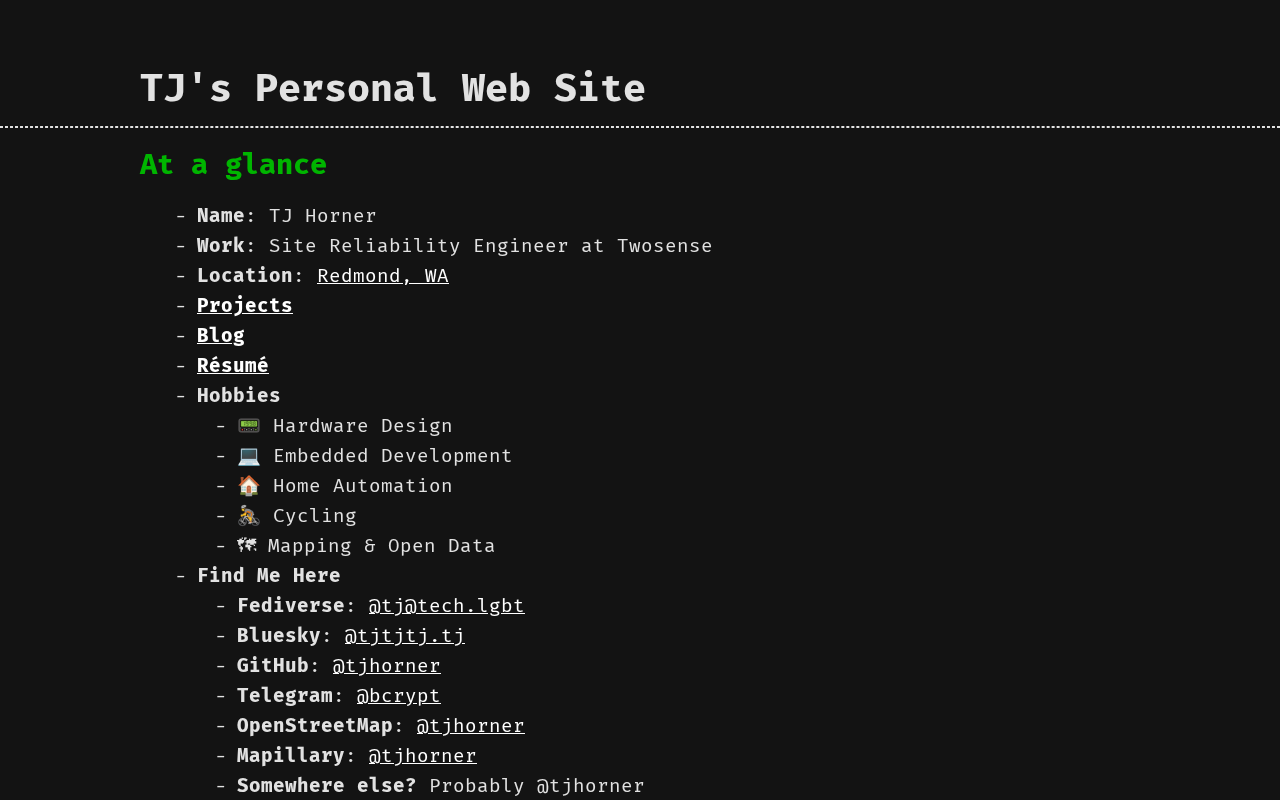Image resolution: width=1280 pixels, height=800 pixels.
Task: Click the map emoji beside Mapping & Open Data
Action: coord(246,546)
